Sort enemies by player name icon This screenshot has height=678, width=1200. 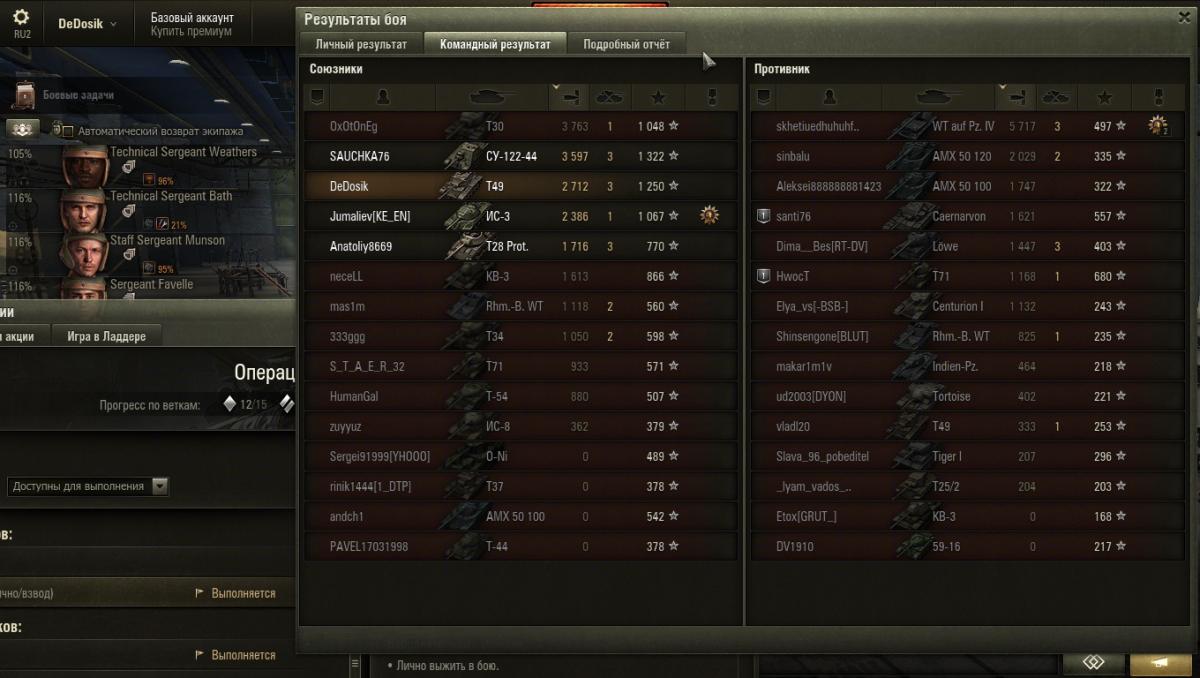tap(828, 97)
